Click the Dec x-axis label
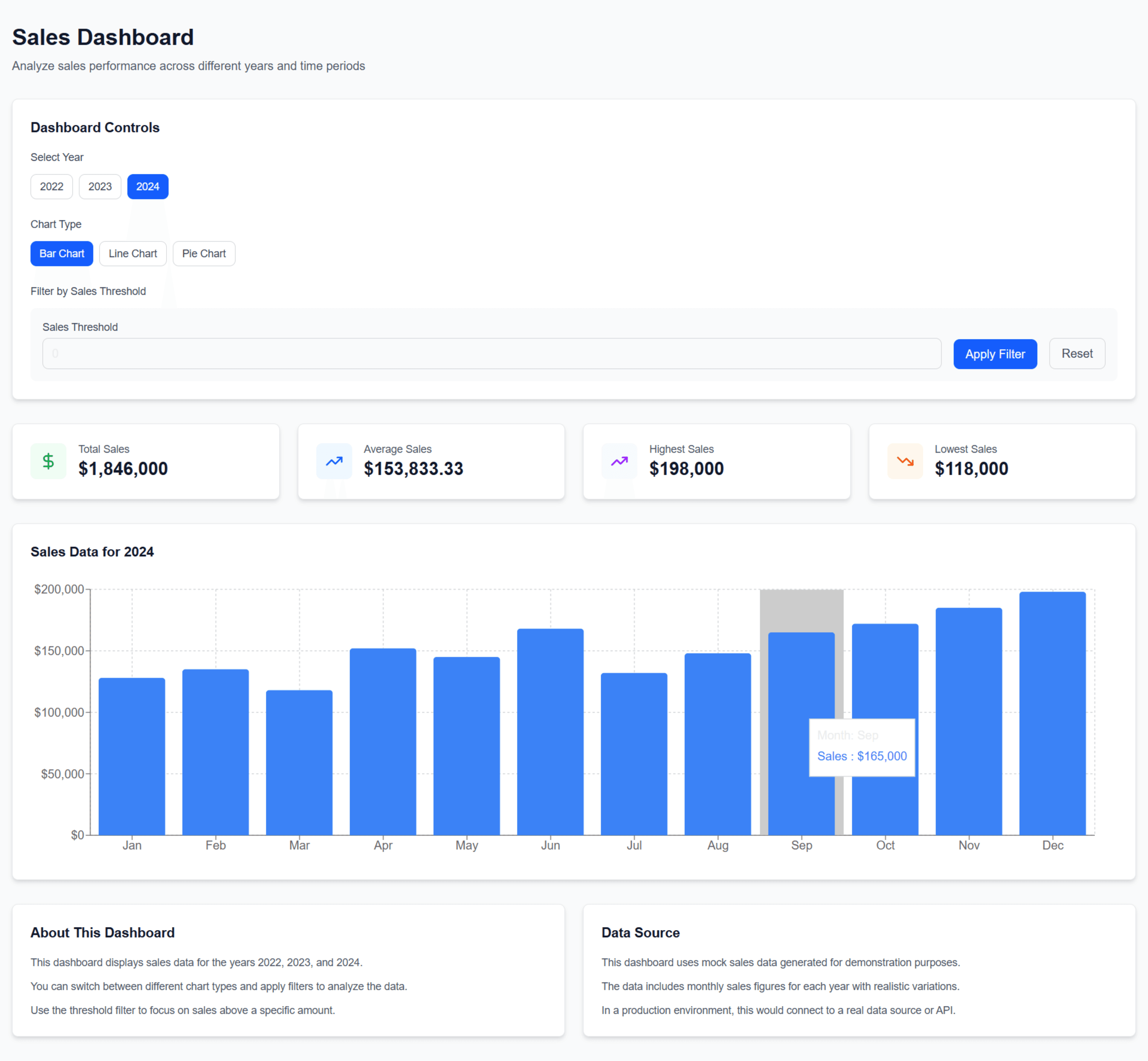The image size is (1148, 1061). [1053, 845]
